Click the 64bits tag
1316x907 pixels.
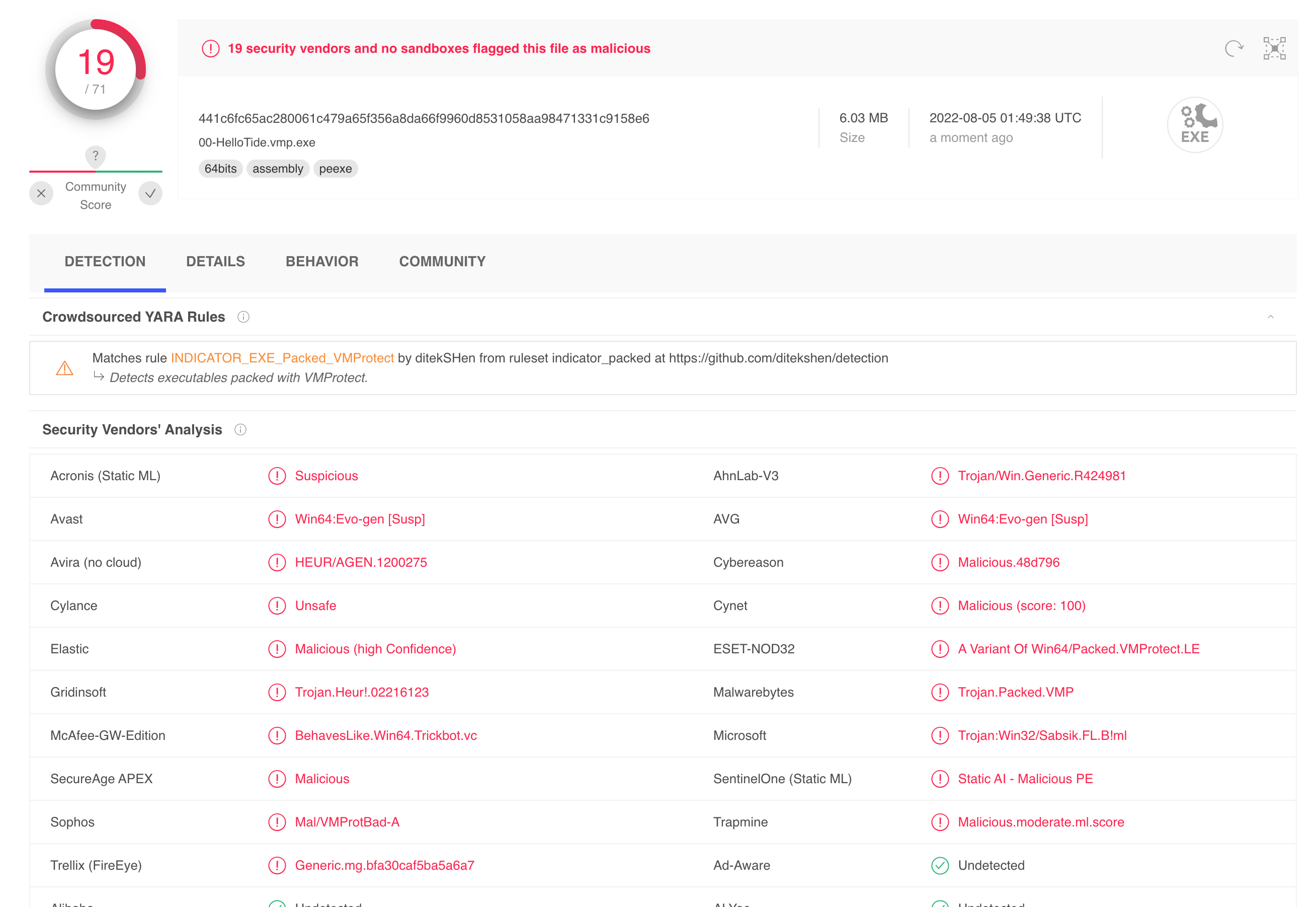pyautogui.click(x=220, y=169)
